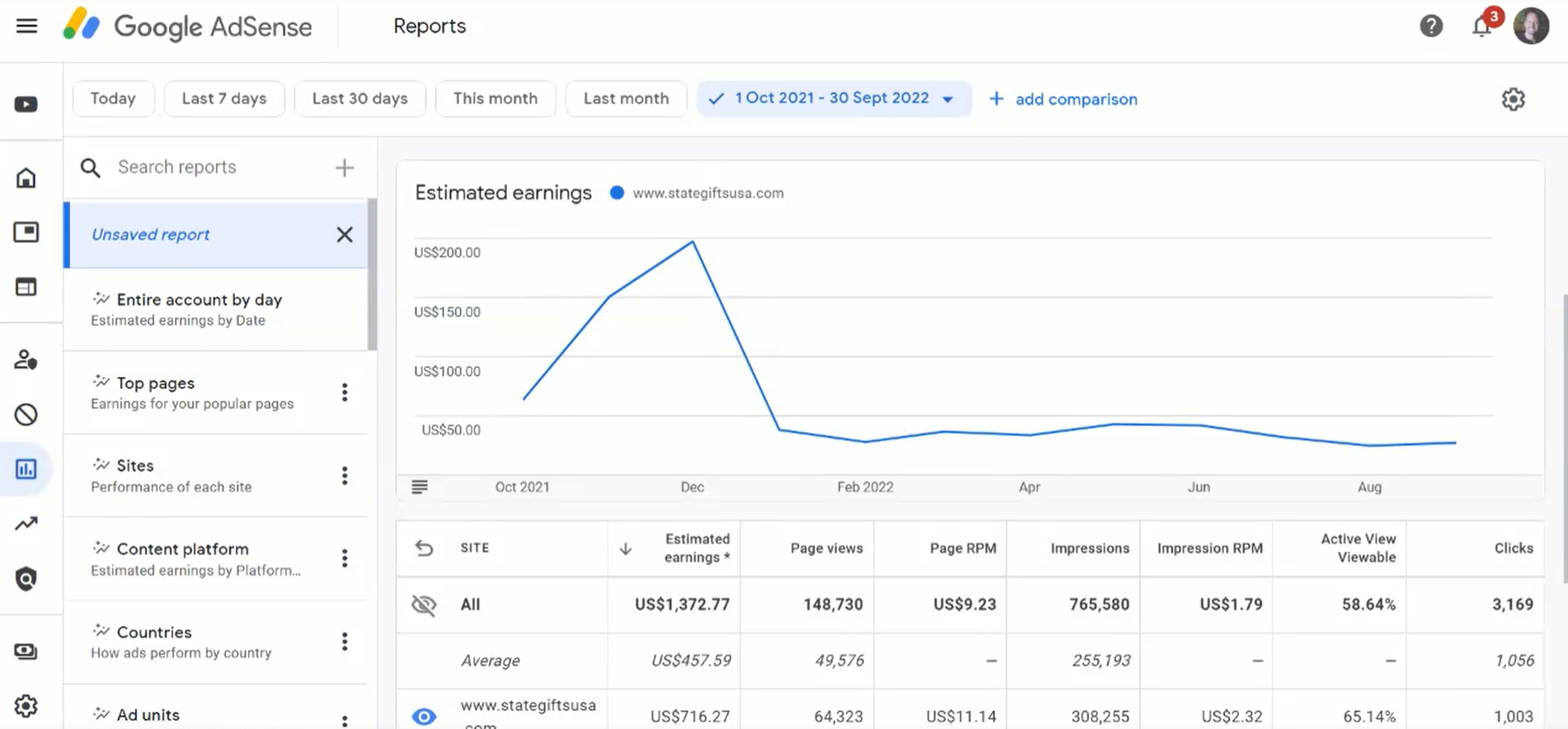Image resolution: width=1568 pixels, height=729 pixels.
Task: Select the Last 7 days filter
Action: 224,99
